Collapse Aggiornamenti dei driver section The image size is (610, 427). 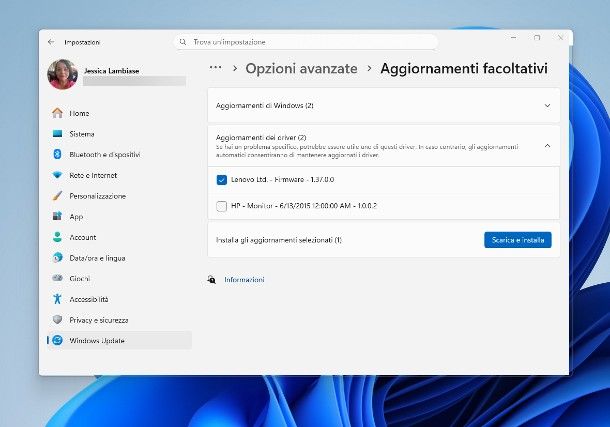546,145
